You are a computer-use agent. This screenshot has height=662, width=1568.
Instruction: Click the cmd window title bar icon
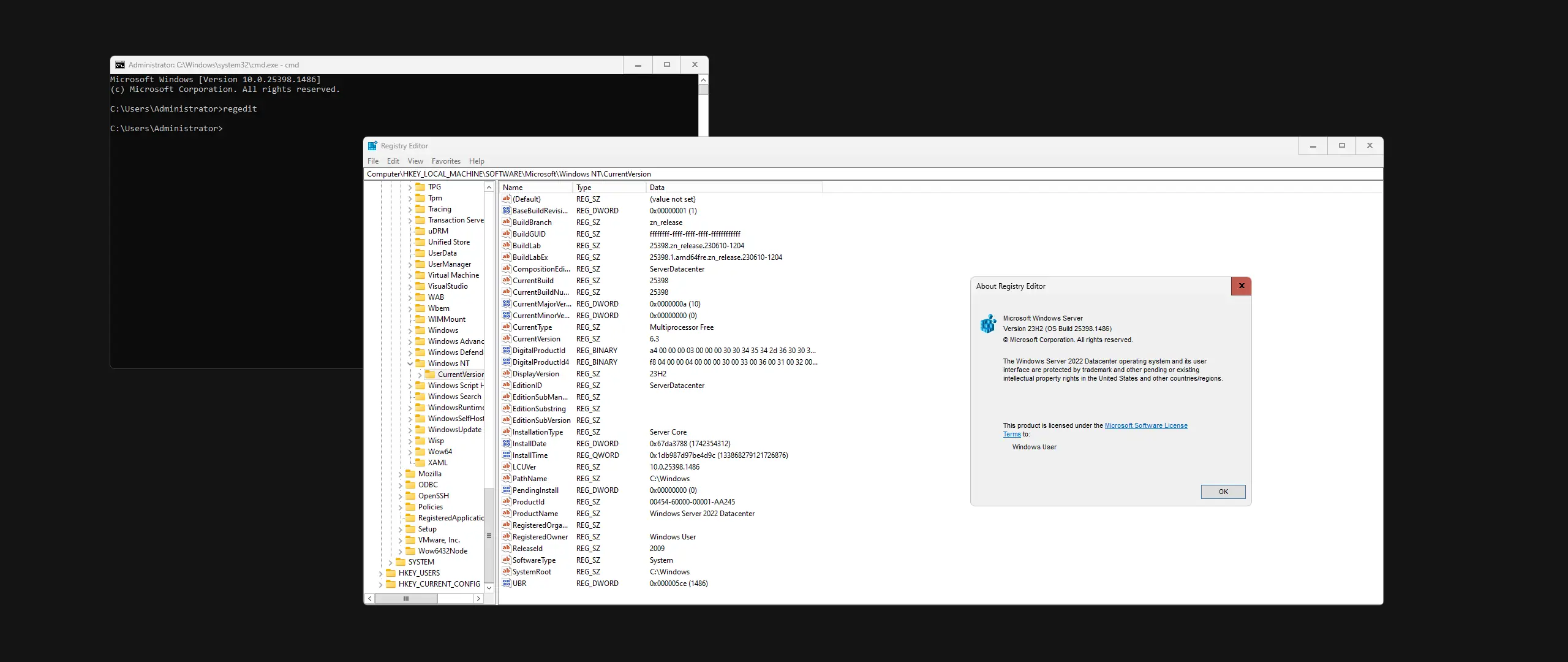click(120, 65)
